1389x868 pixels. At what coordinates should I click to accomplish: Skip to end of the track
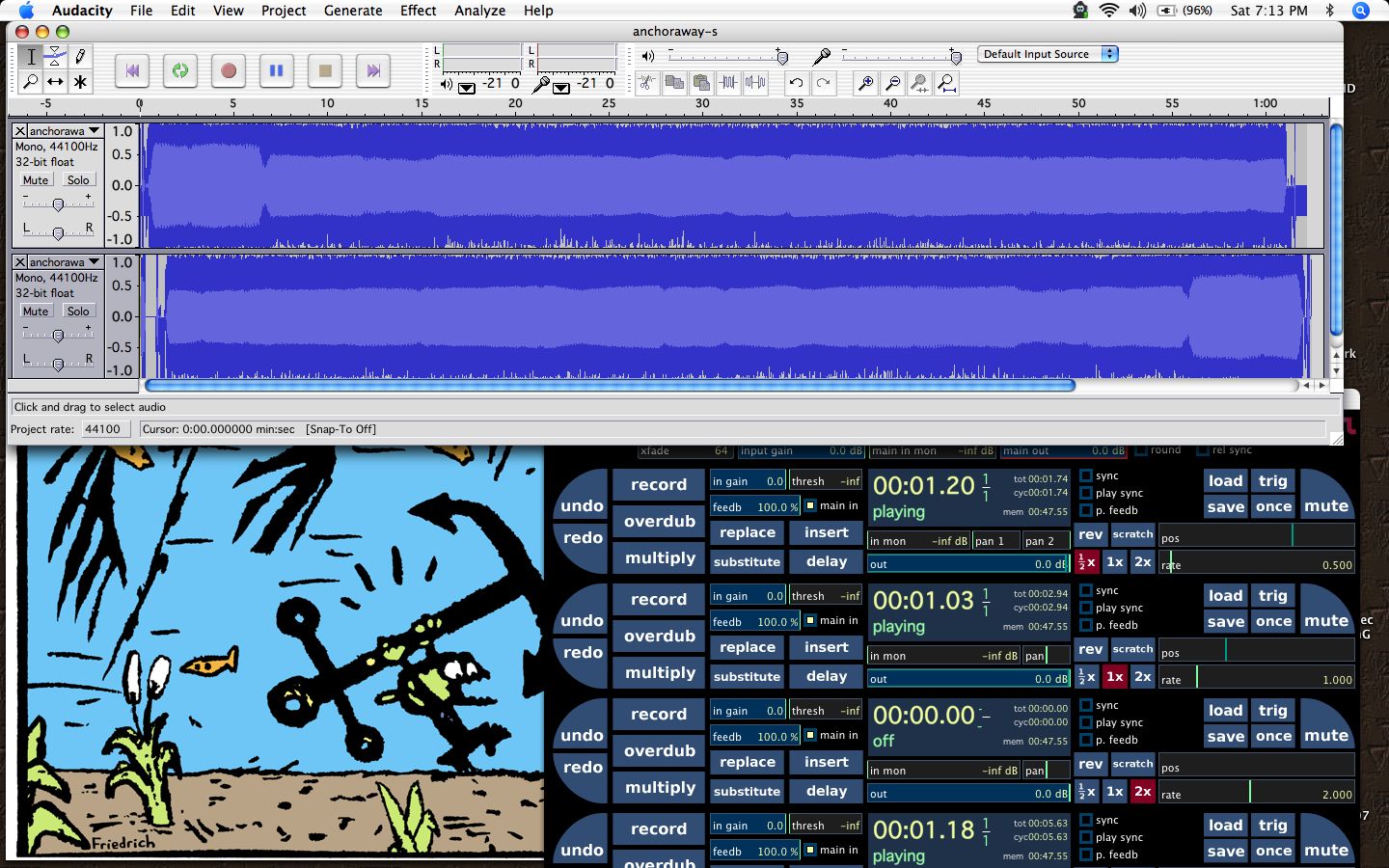point(373,70)
